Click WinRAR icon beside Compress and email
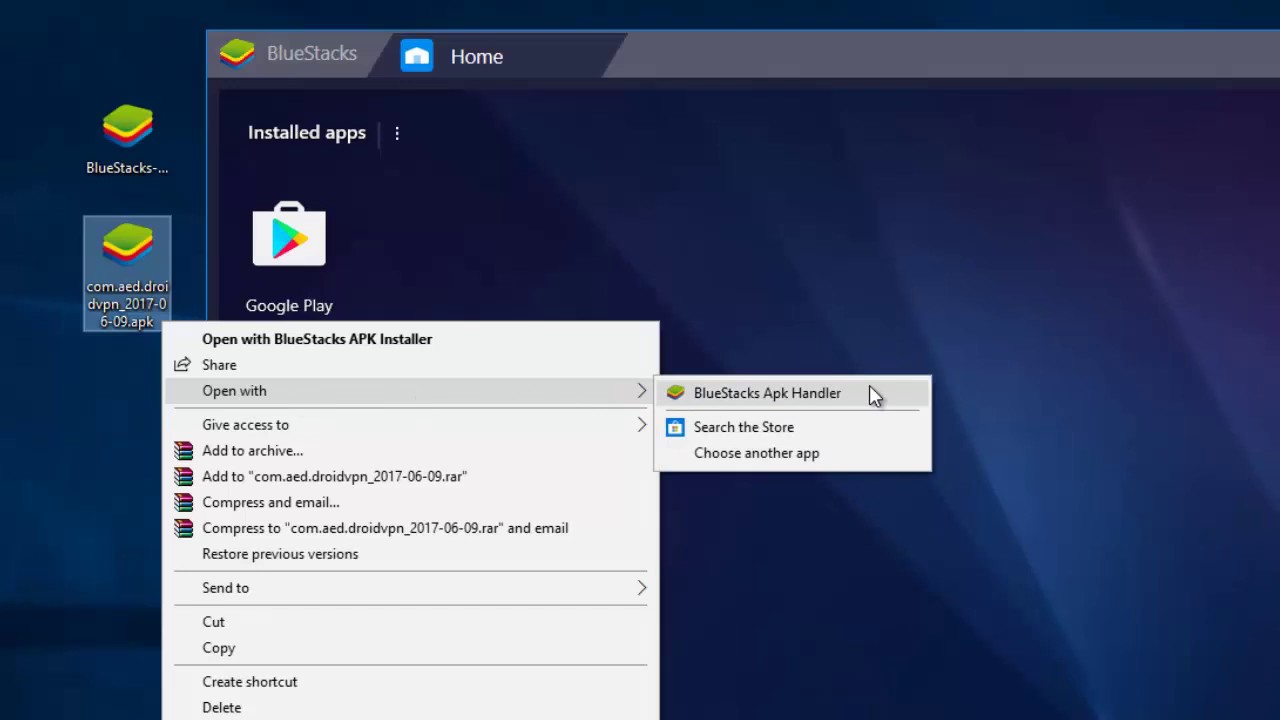The height and width of the screenshot is (720, 1280). 183,502
